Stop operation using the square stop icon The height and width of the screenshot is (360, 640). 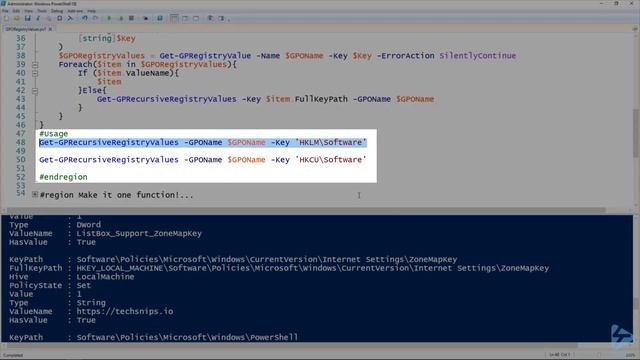coord(131,18)
